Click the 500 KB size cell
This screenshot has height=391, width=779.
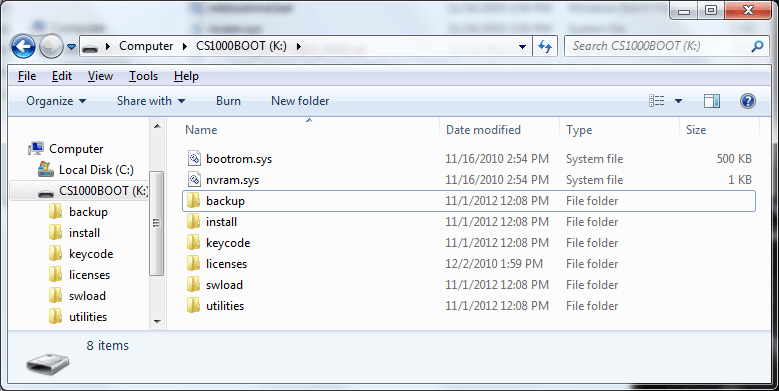734,159
